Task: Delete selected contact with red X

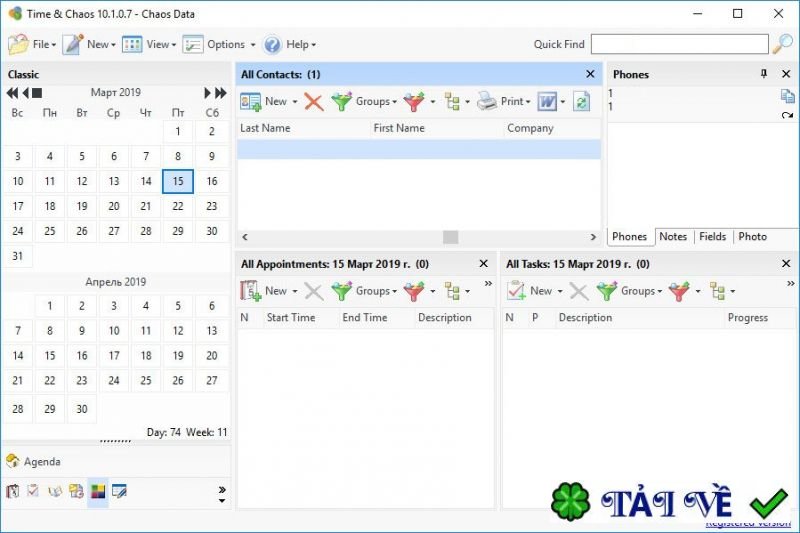Action: tap(314, 101)
